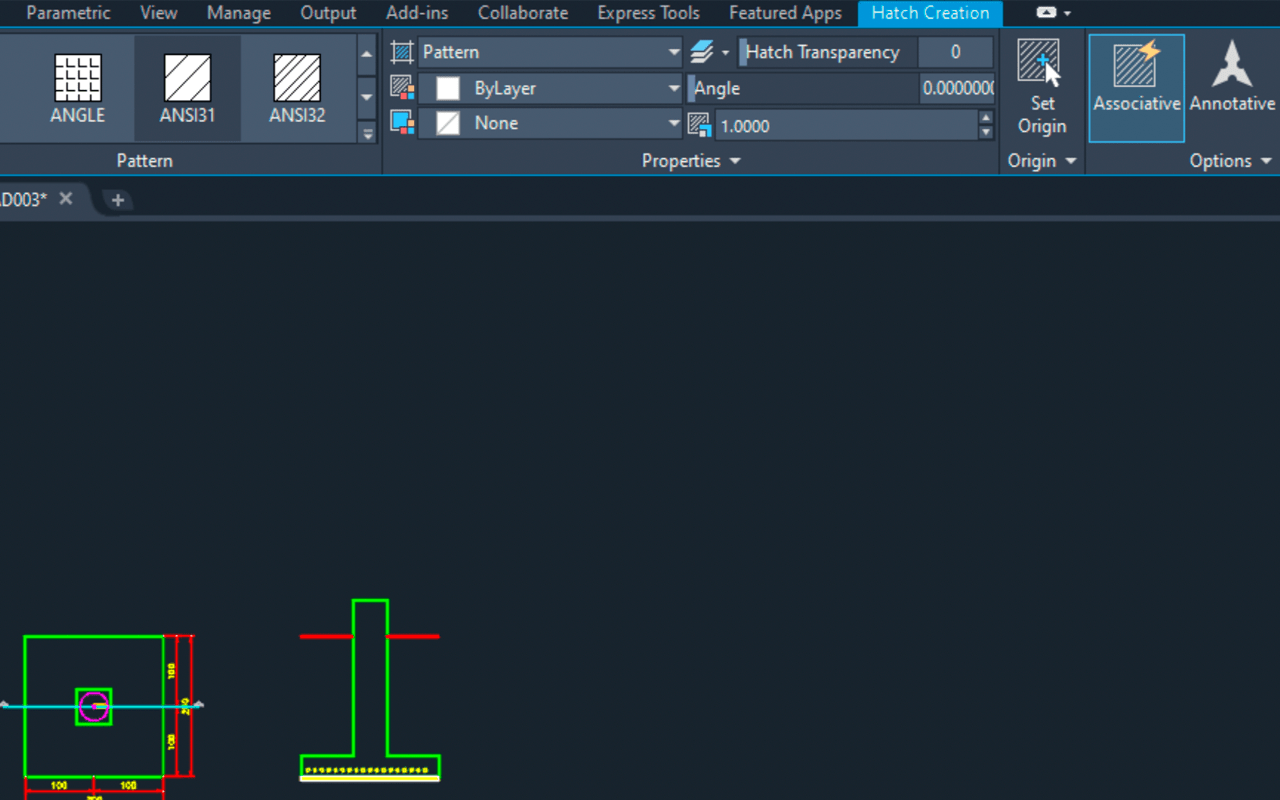
Task: Click the hatch pattern scale icon
Action: coord(699,125)
